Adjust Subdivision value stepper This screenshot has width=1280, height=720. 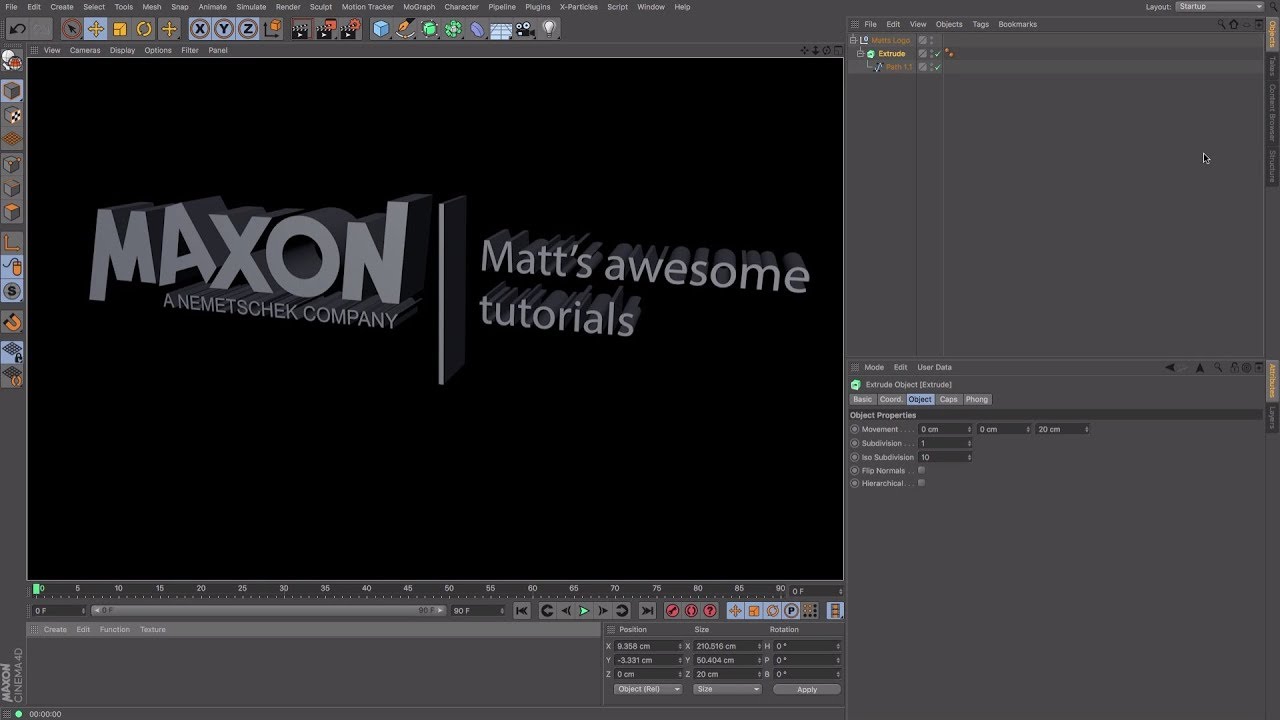(969, 443)
